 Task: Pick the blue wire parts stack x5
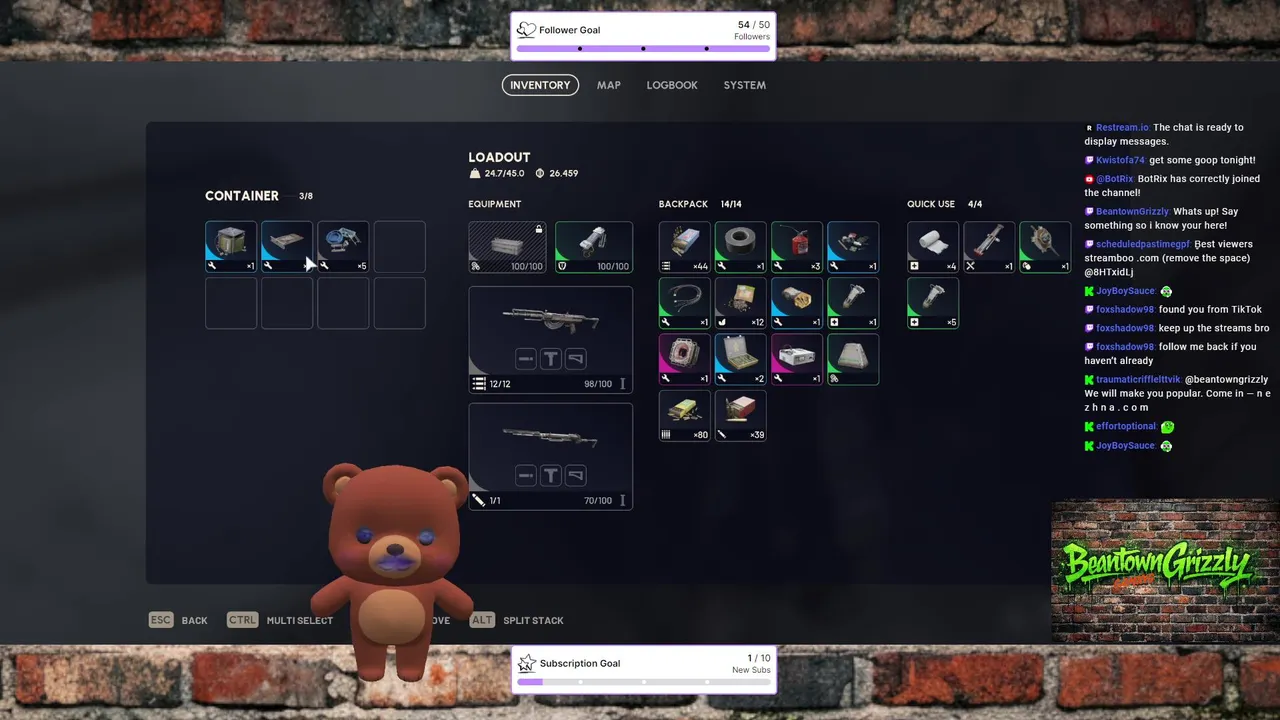click(343, 247)
